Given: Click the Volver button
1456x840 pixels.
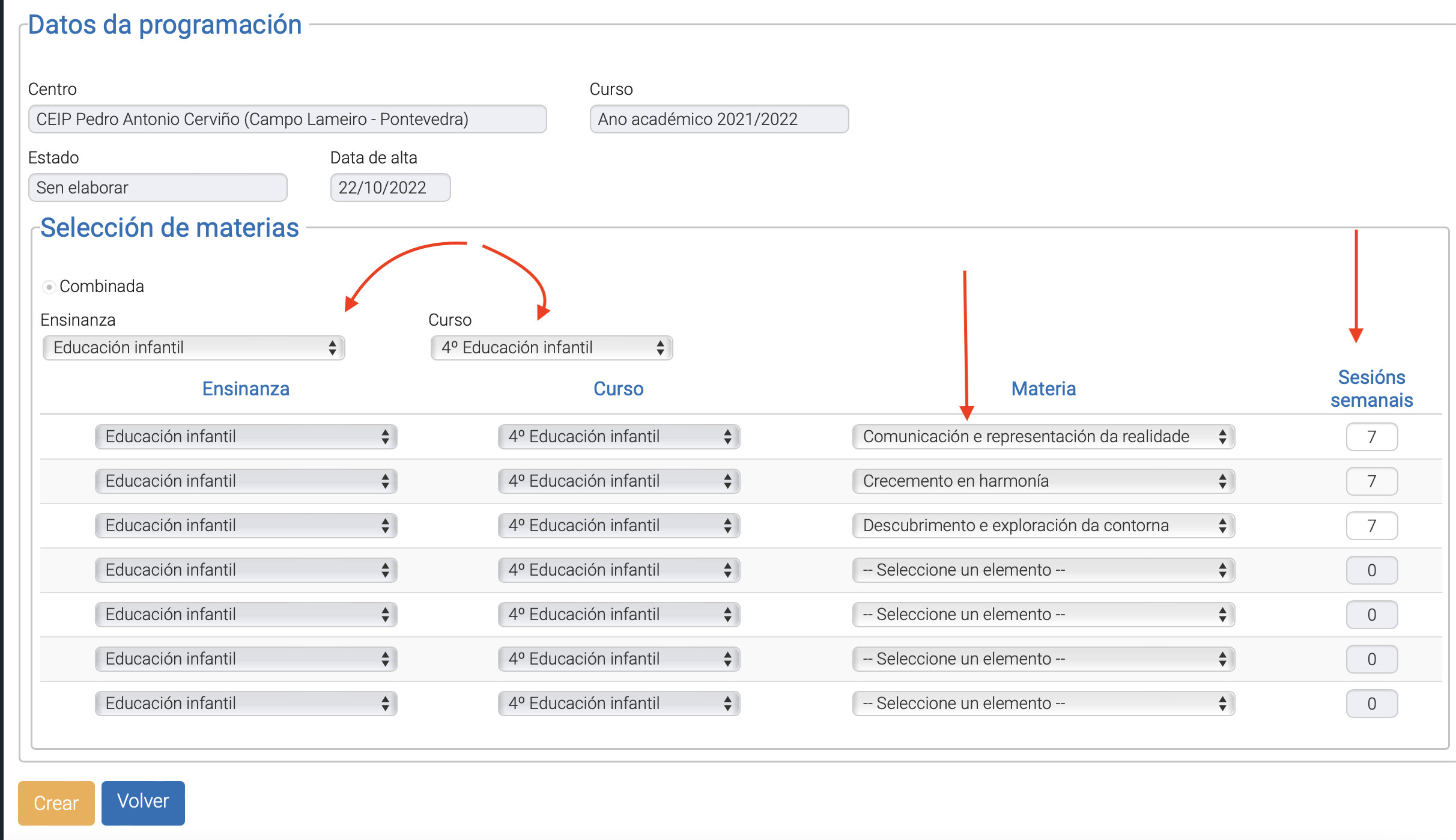Looking at the screenshot, I should [143, 803].
